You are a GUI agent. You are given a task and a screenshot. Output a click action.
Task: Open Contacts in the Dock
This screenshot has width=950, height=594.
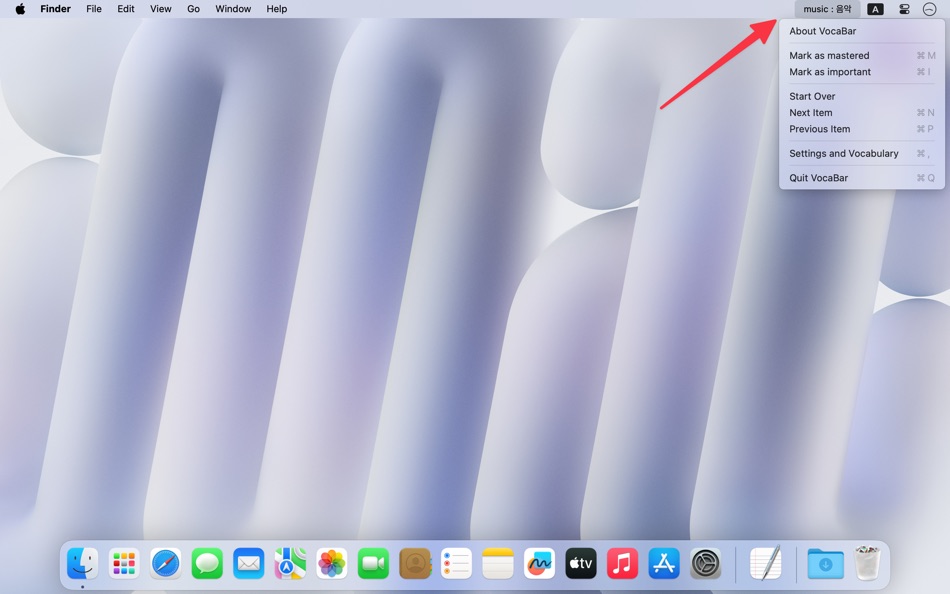[x=415, y=564]
